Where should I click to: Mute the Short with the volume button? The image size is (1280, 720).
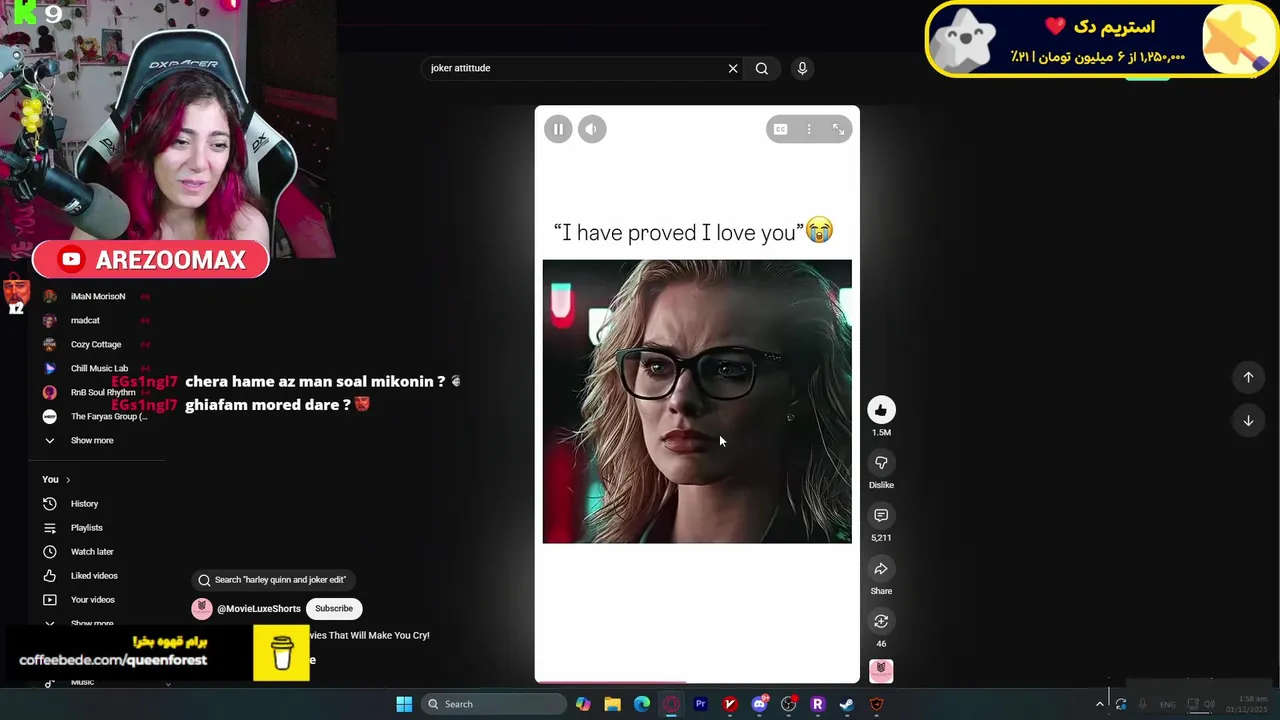(592, 129)
